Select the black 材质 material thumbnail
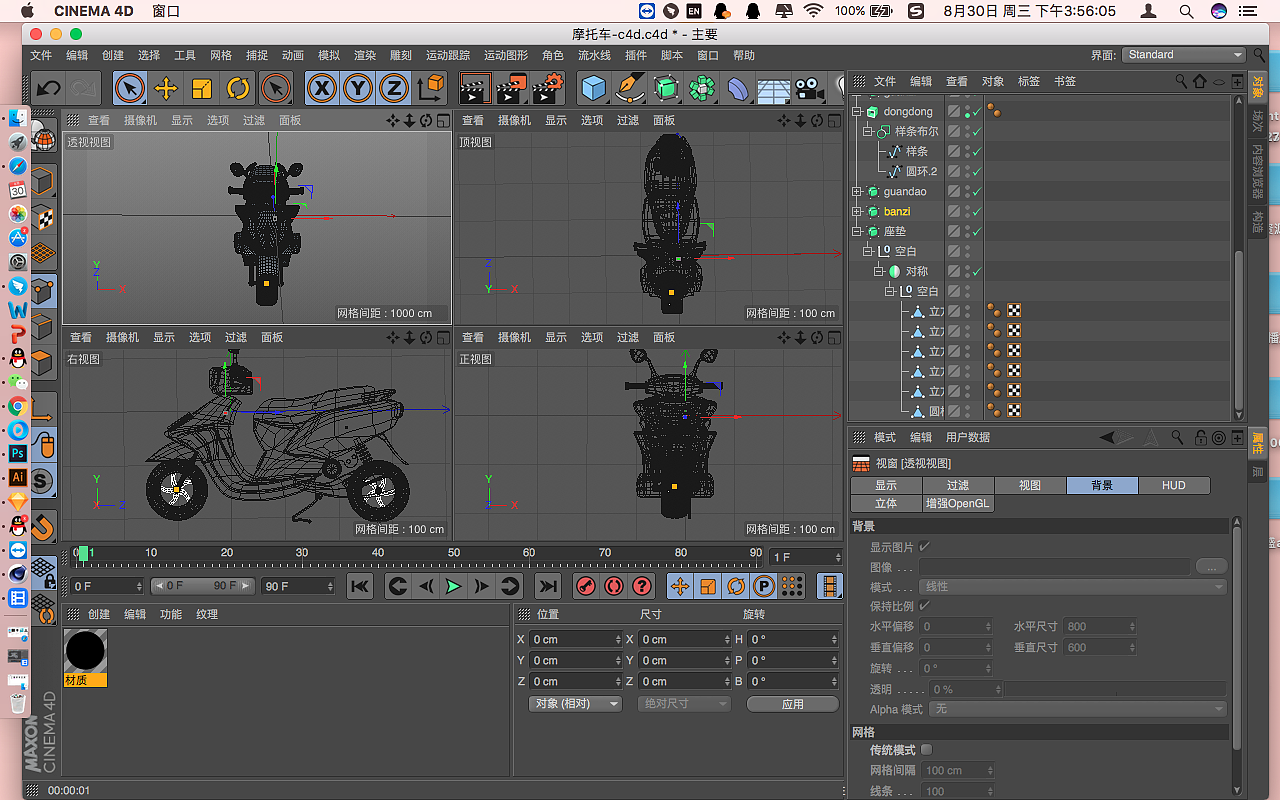1280x800 pixels. tap(85, 652)
